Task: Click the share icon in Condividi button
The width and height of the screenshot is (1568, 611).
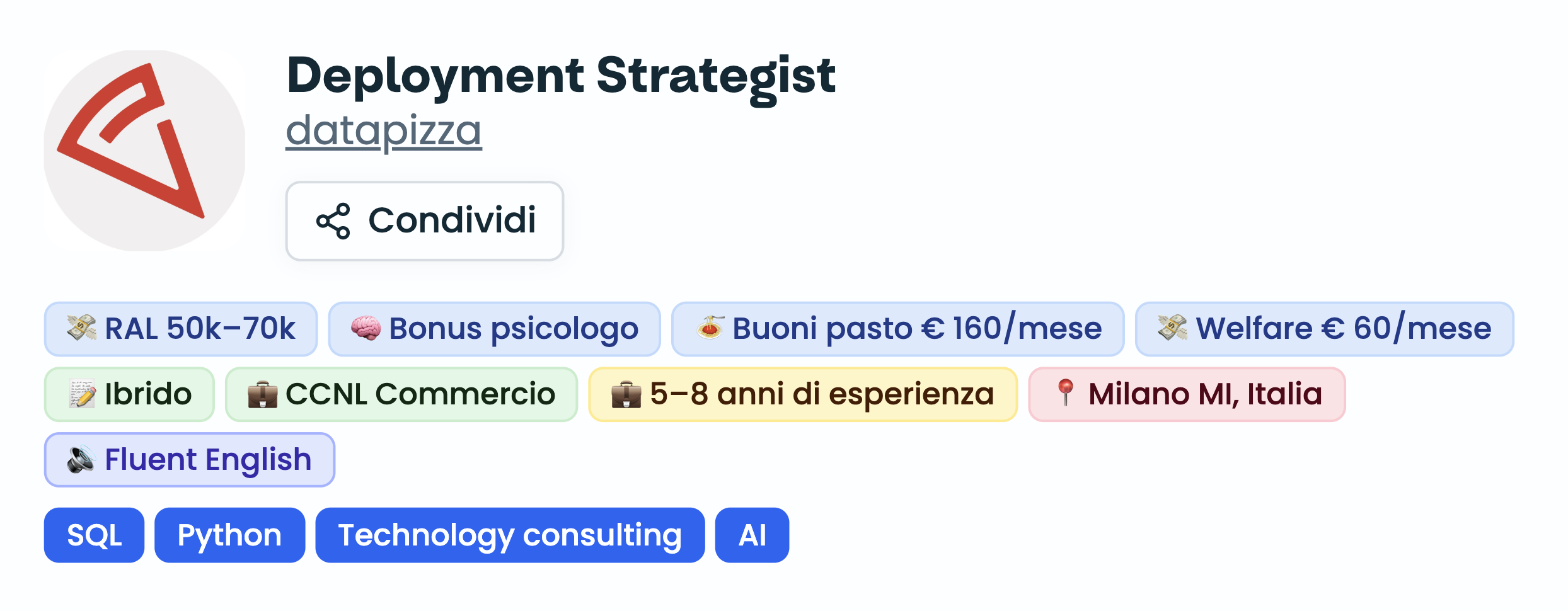Action: (333, 221)
